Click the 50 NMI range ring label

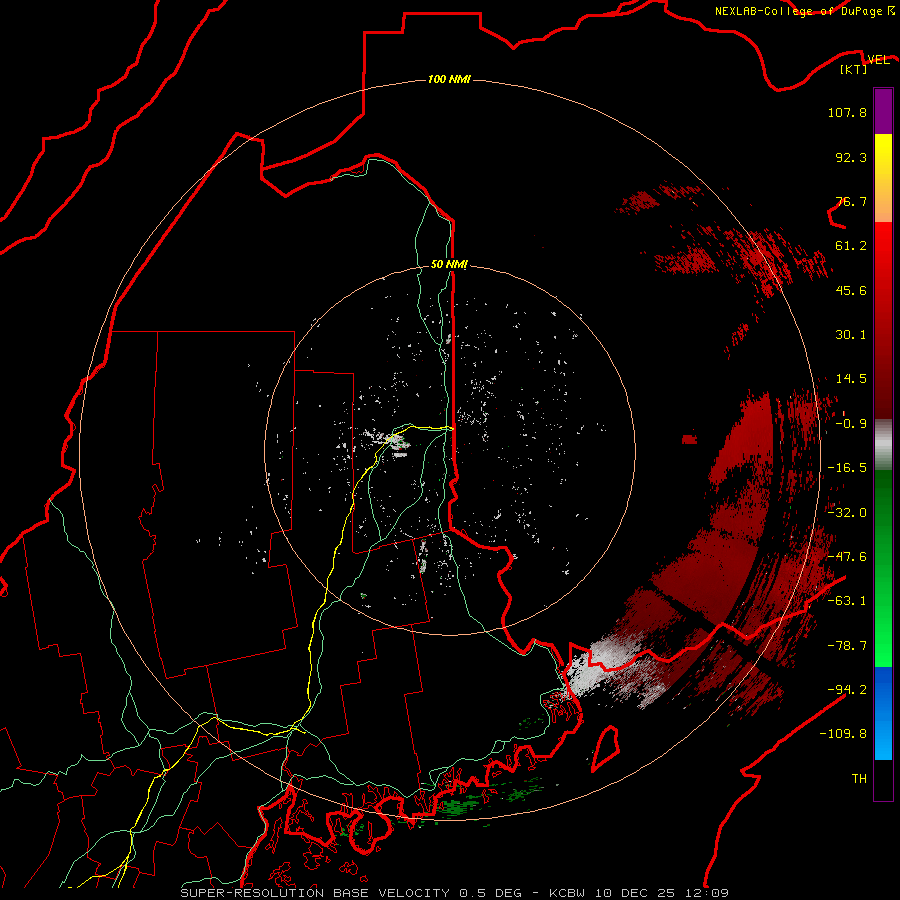coord(449,264)
